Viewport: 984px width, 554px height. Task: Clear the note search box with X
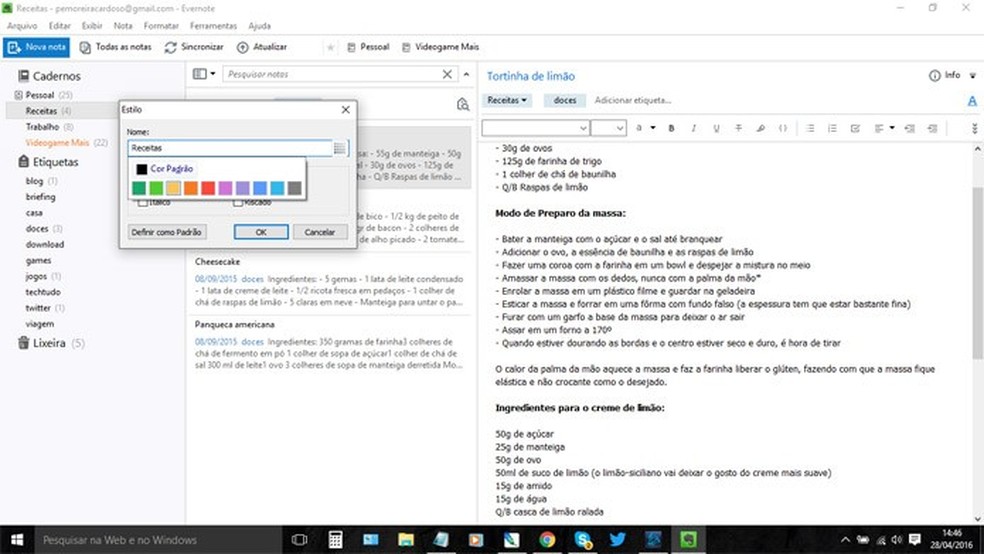[447, 74]
